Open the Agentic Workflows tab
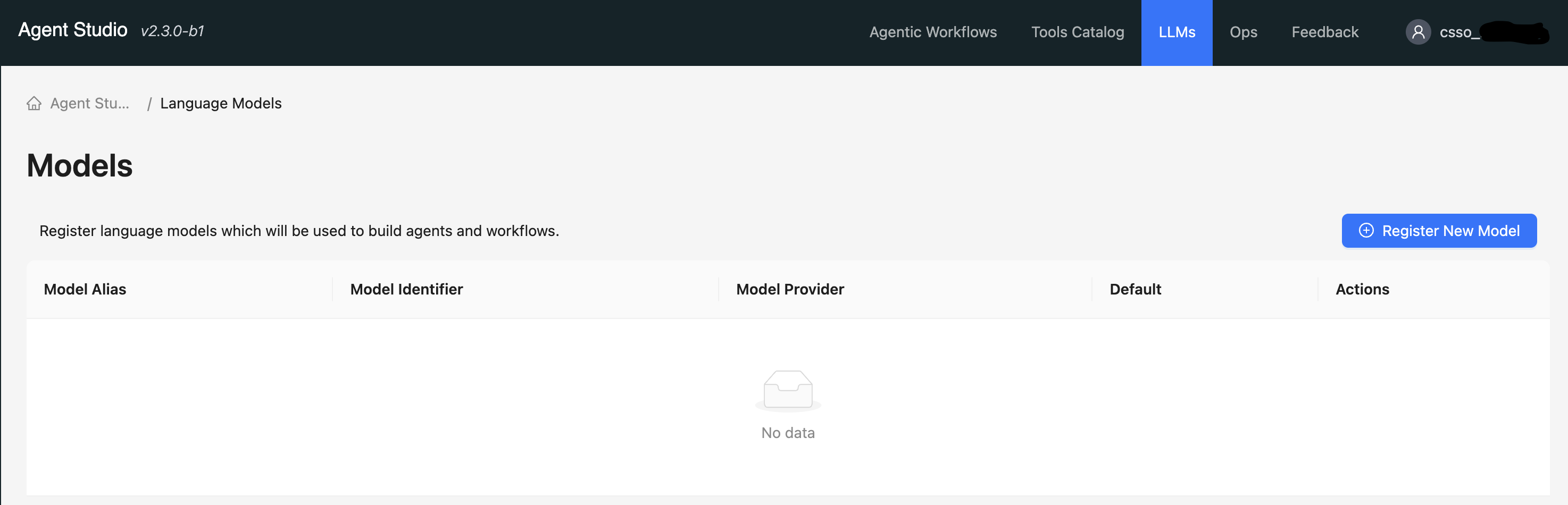1568x505 pixels. pos(932,32)
